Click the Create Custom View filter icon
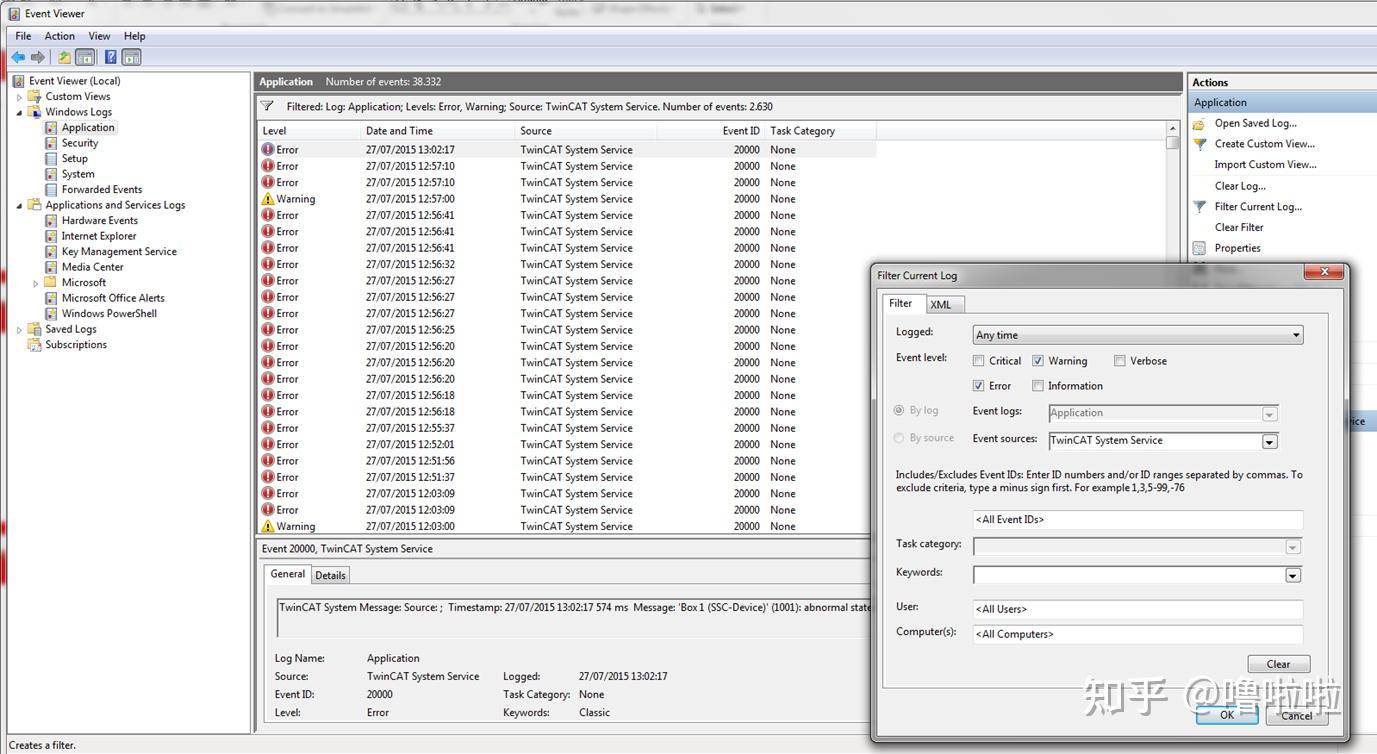 click(1199, 143)
